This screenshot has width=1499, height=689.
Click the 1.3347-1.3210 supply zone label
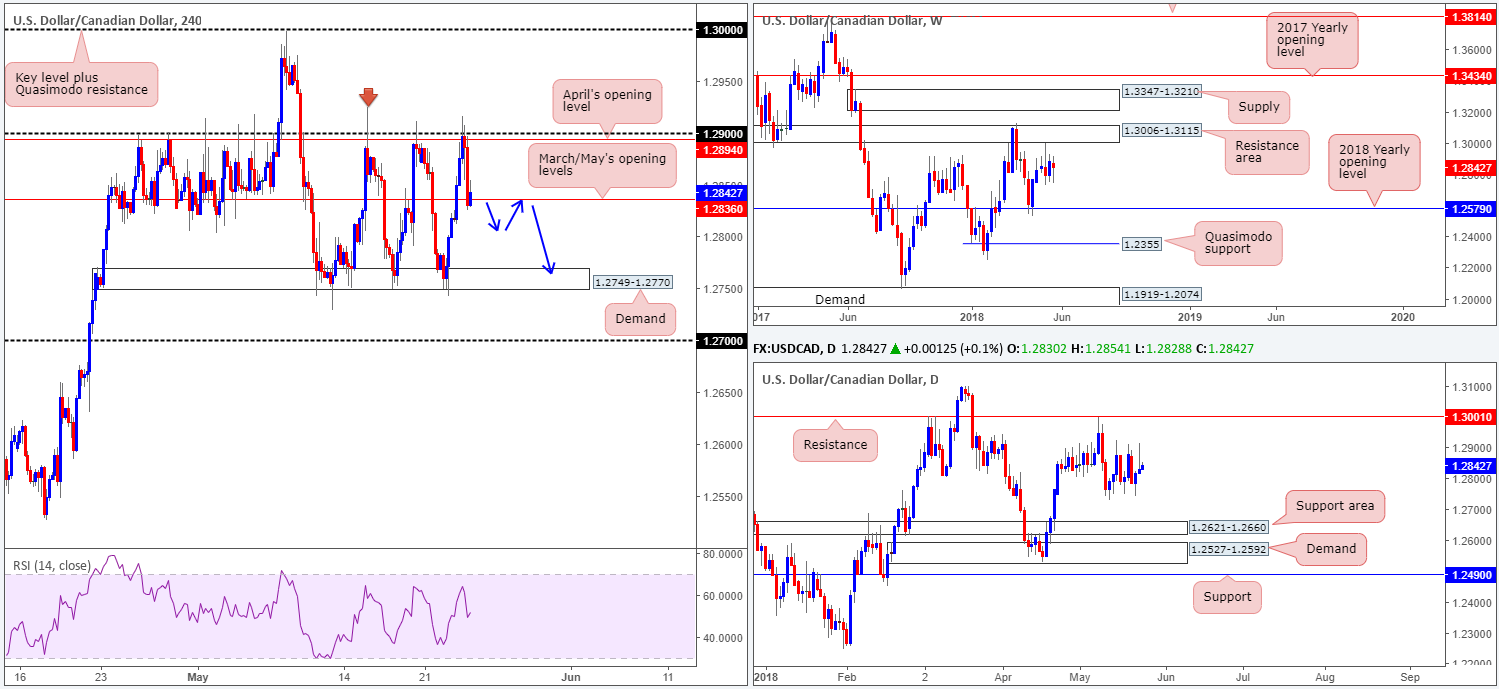1161,91
